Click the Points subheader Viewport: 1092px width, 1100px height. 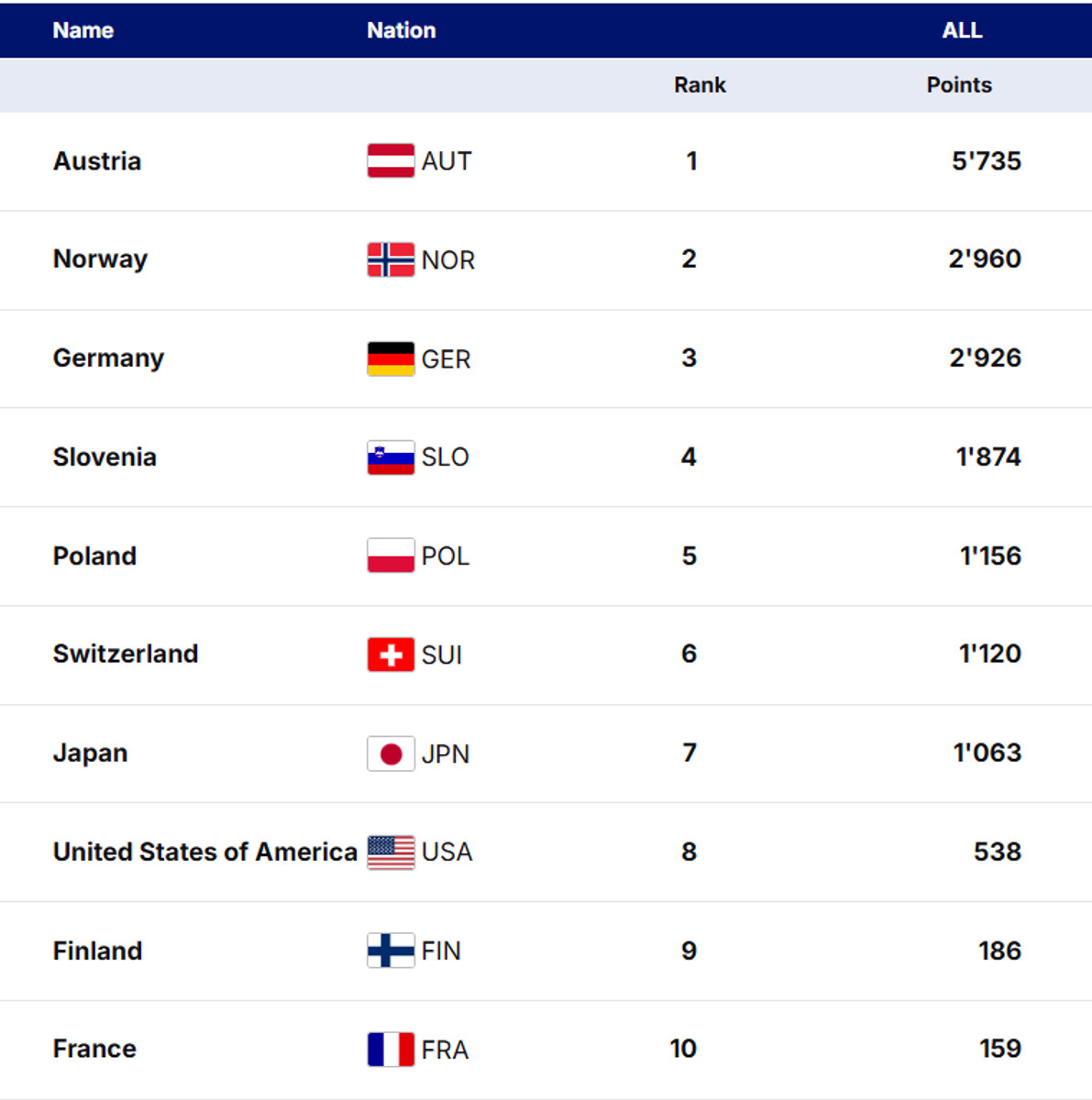pos(959,85)
